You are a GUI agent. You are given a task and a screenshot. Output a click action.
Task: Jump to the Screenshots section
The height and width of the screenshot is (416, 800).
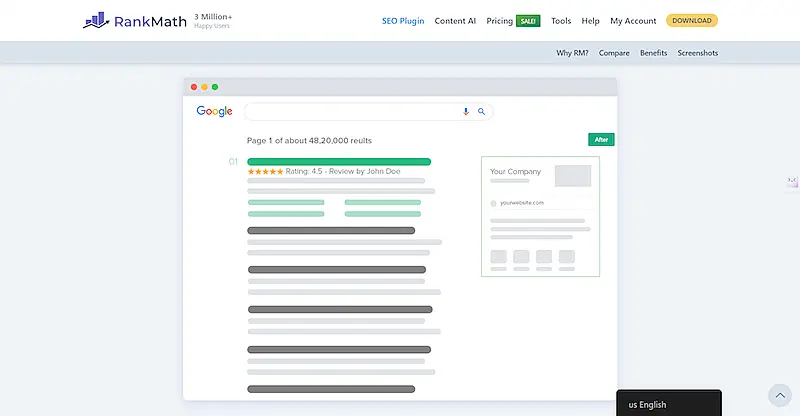[697, 53]
